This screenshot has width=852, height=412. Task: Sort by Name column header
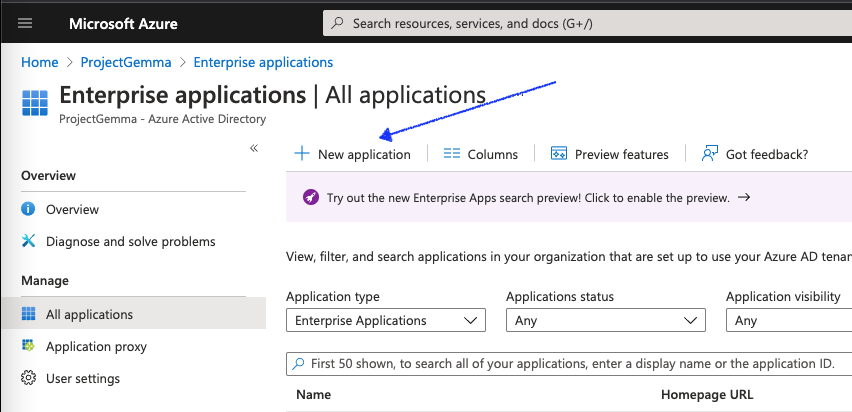pyautogui.click(x=314, y=395)
